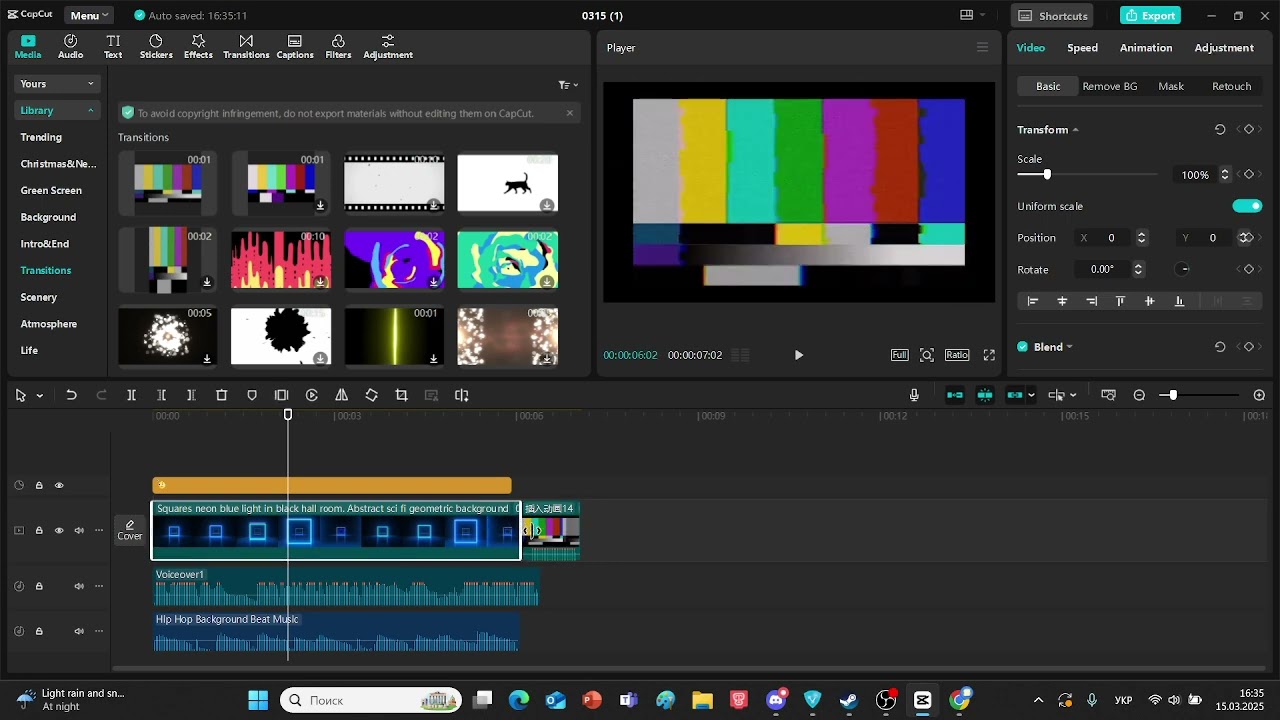Open the Filters panel
Viewport: 1280px width, 720px height.
[x=338, y=46]
